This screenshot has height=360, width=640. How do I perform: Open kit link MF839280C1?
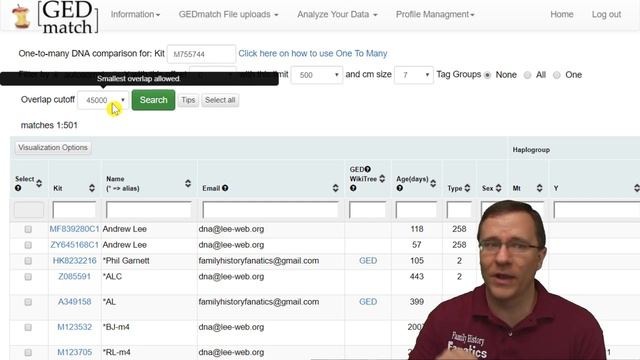tap(74, 229)
